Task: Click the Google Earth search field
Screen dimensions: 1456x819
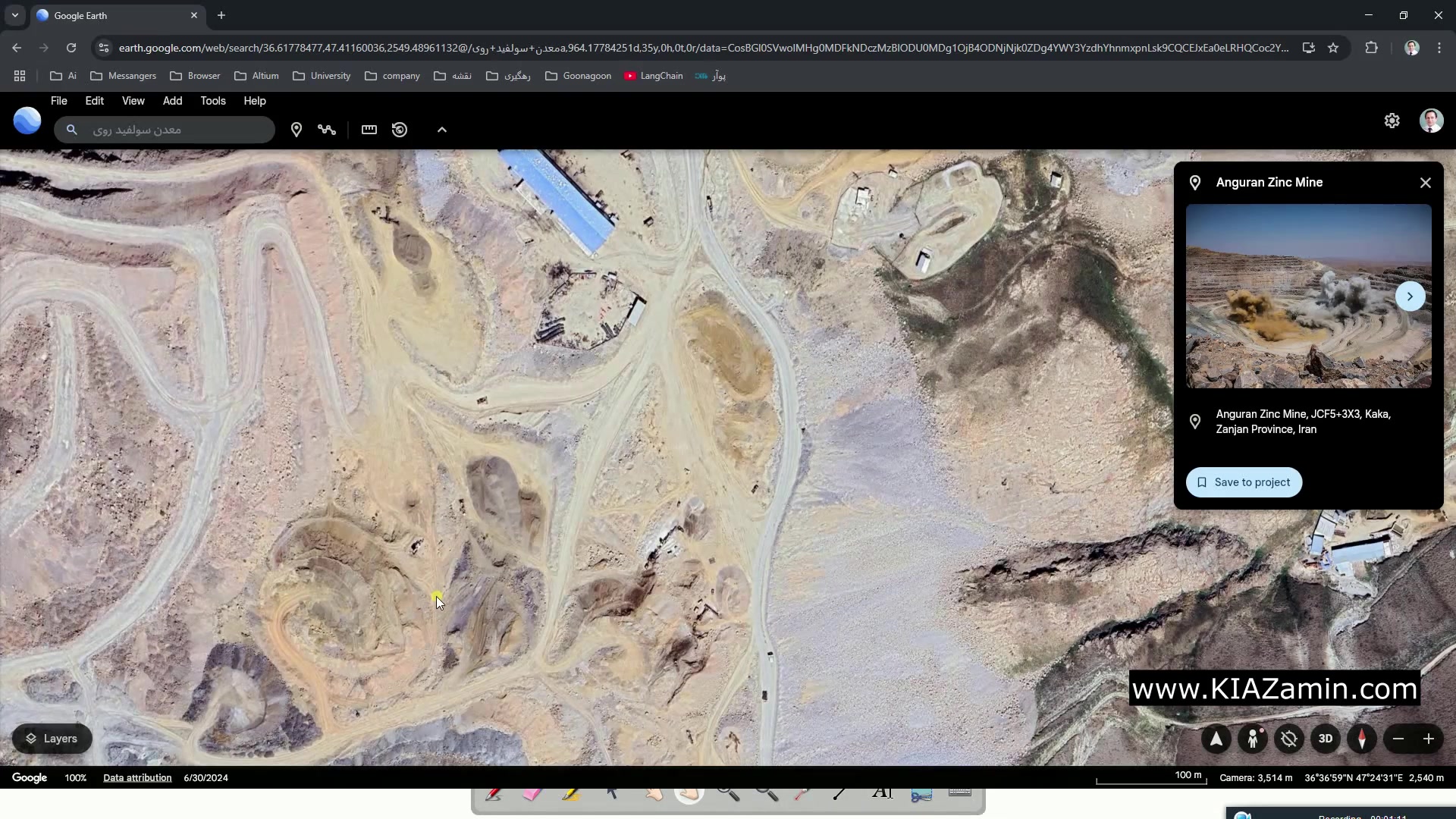Action: [174, 130]
